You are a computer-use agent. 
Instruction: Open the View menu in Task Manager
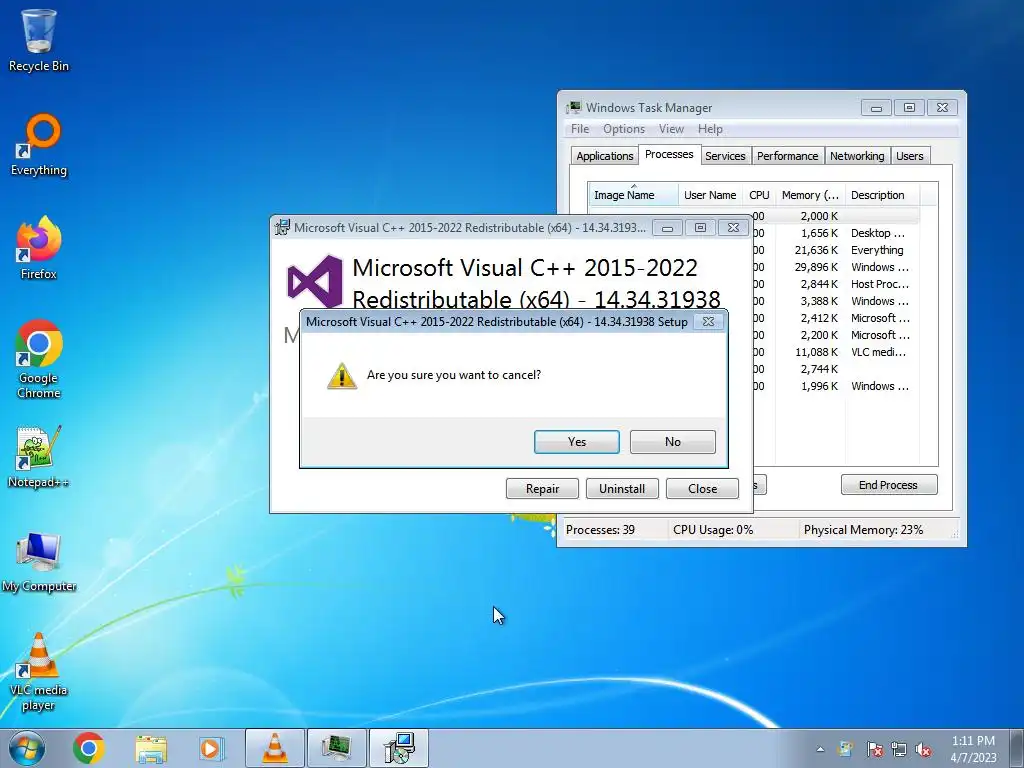671,129
